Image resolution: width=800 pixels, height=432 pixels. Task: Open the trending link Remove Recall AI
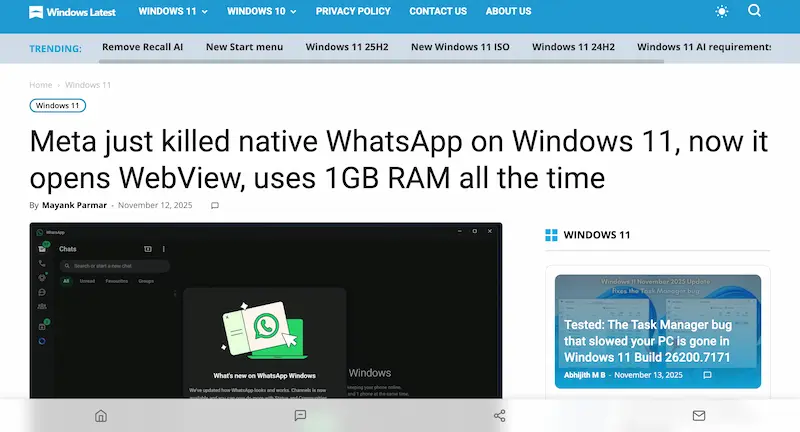142,47
